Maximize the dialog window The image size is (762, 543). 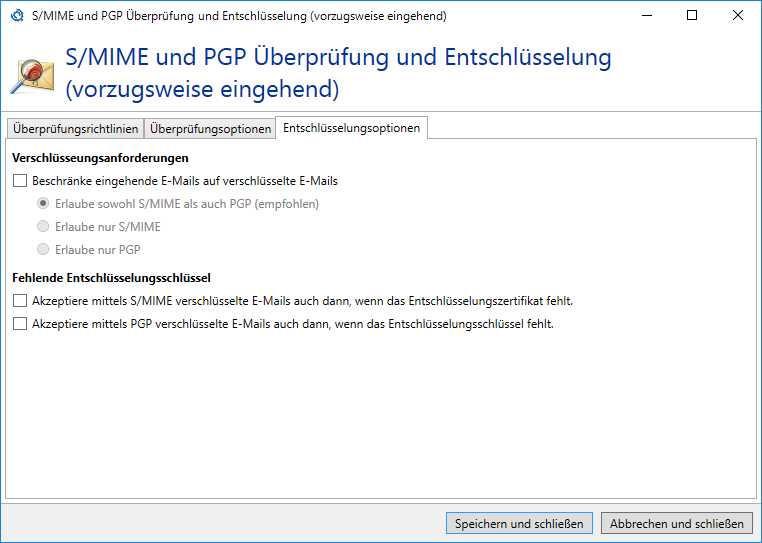pos(692,16)
